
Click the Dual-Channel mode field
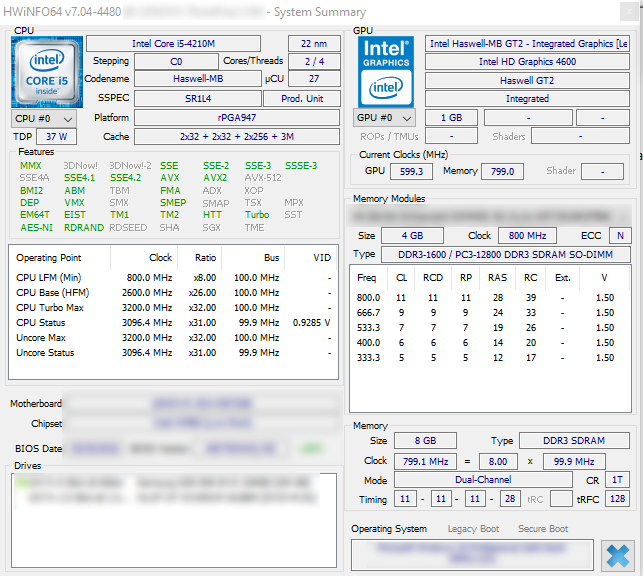point(483,480)
